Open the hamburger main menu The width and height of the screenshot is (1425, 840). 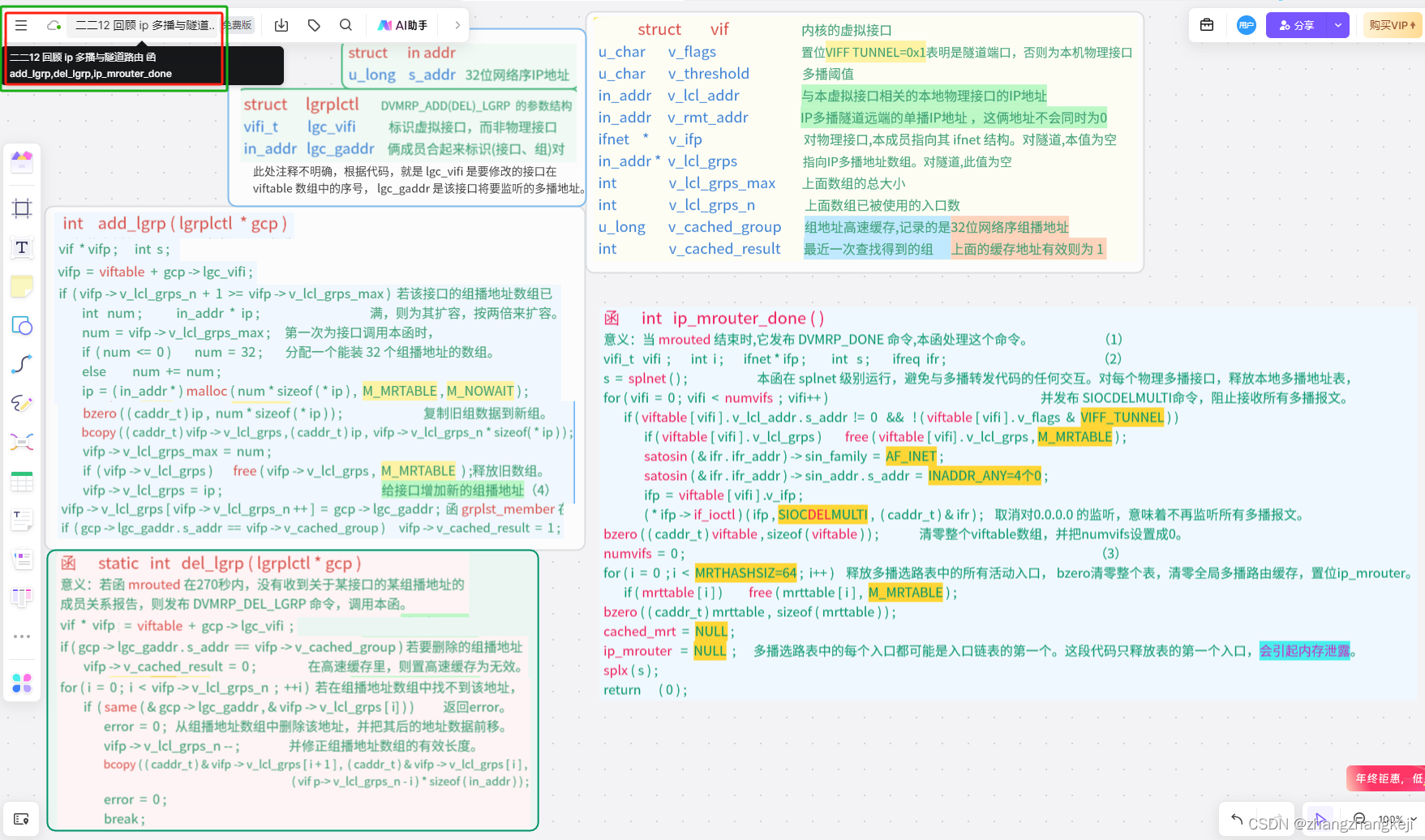[21, 25]
